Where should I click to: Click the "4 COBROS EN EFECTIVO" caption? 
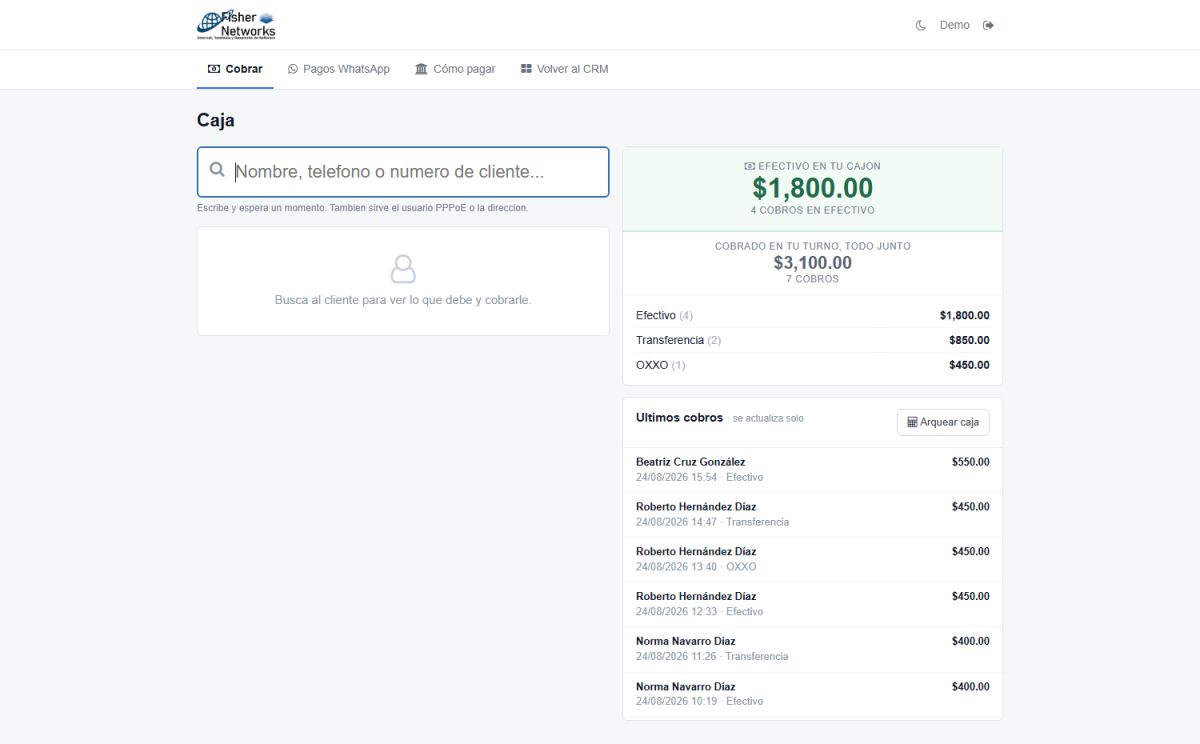pos(813,210)
